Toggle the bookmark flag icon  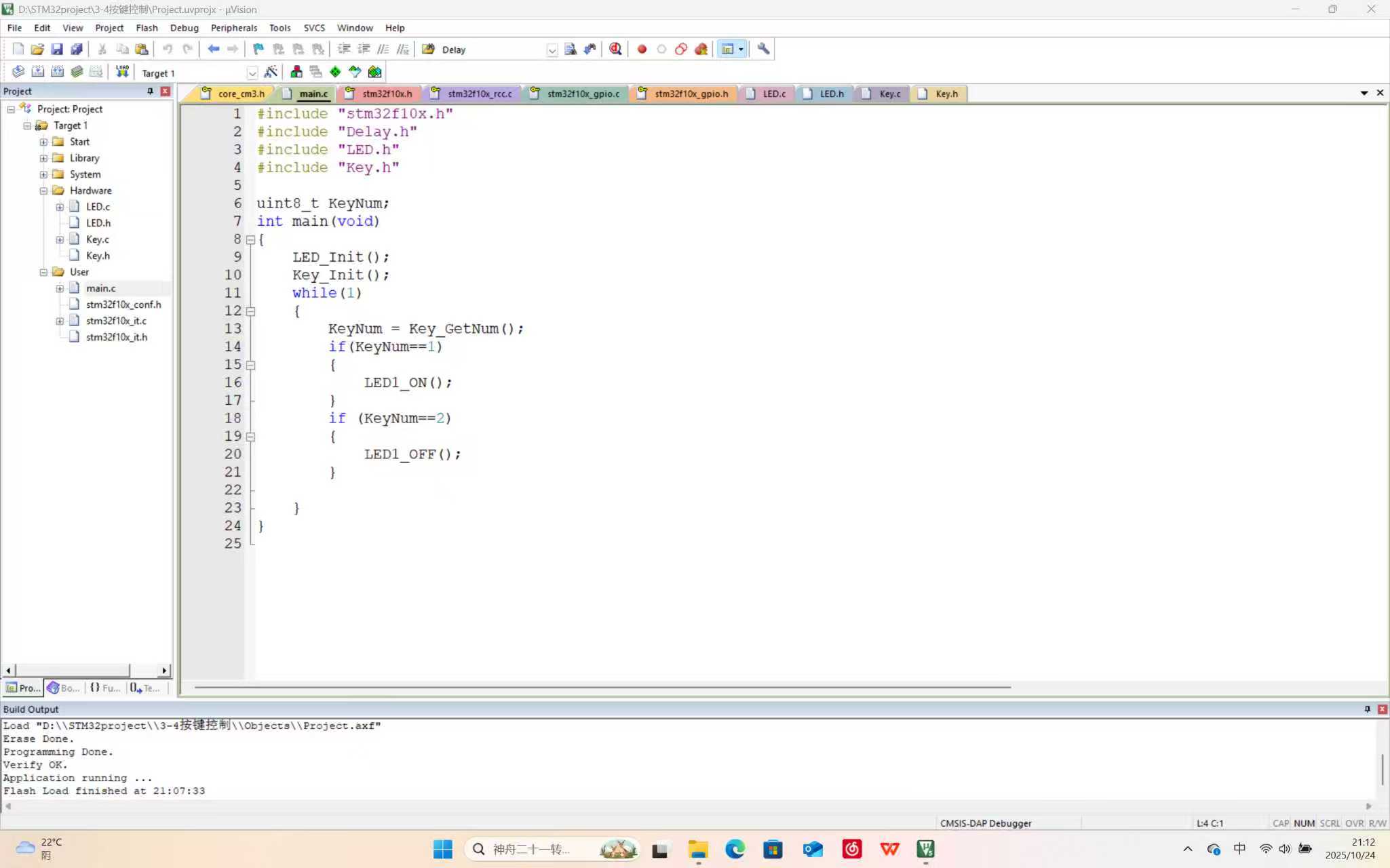[x=258, y=49]
